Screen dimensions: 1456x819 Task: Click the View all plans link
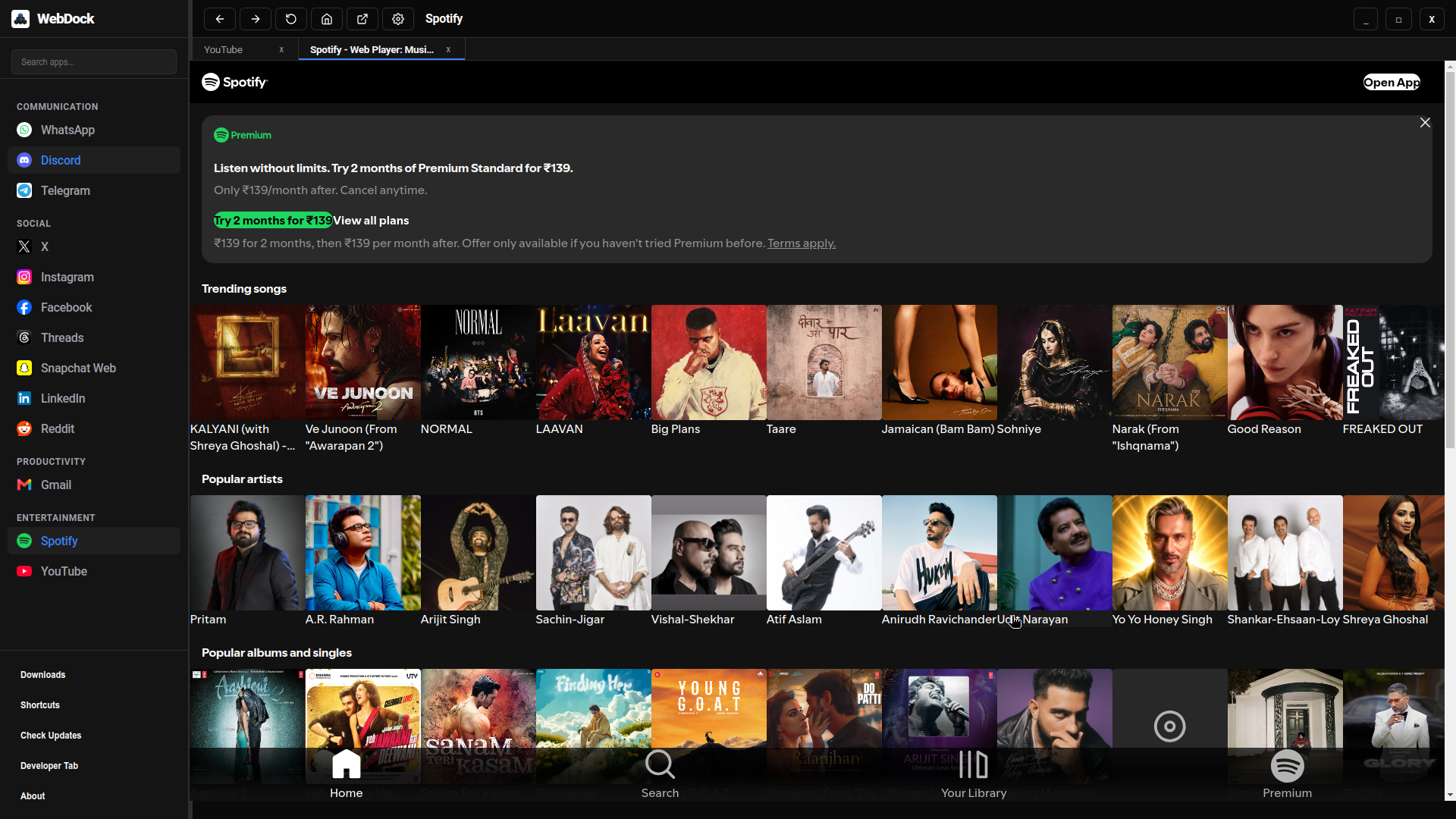click(x=371, y=220)
